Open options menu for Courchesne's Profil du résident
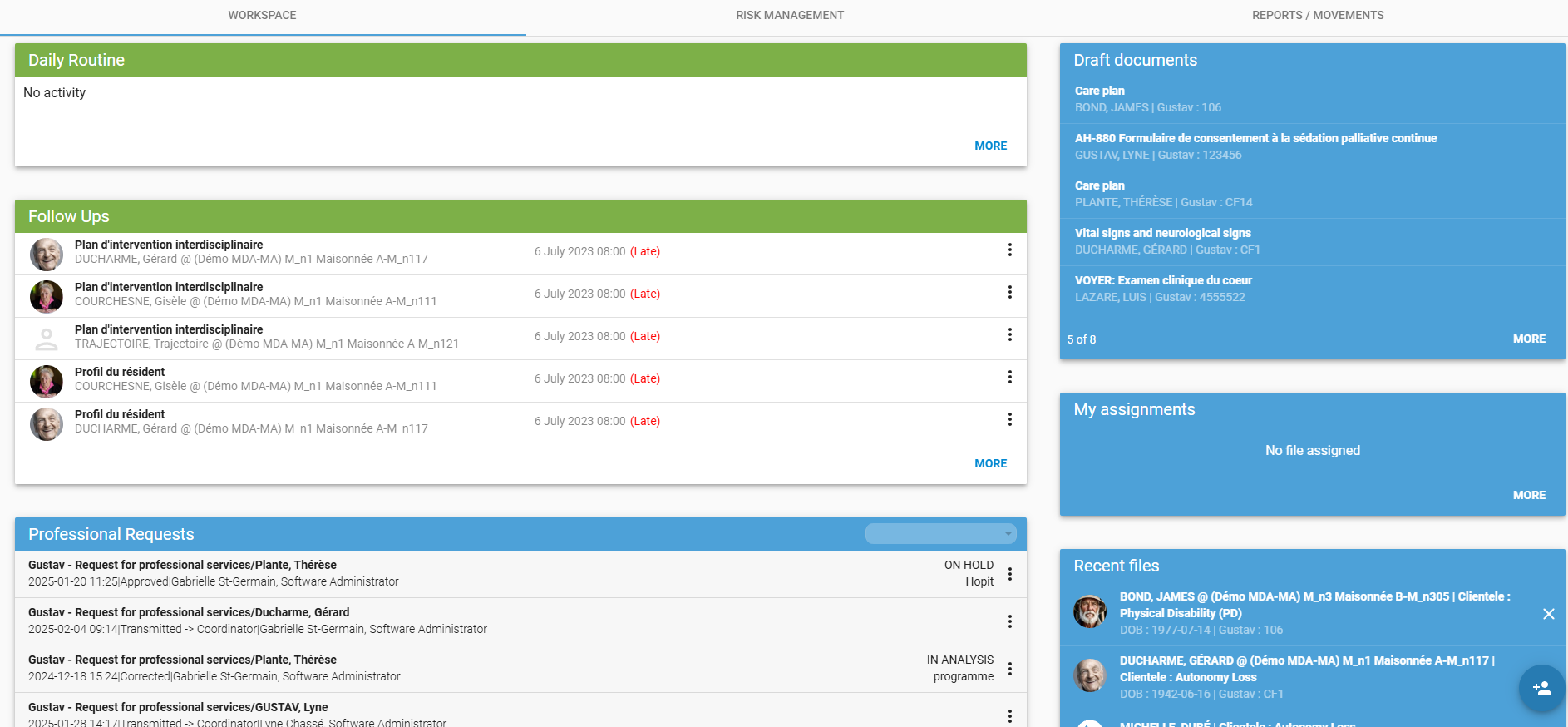This screenshot has width=1568, height=727. pyautogui.click(x=1009, y=378)
